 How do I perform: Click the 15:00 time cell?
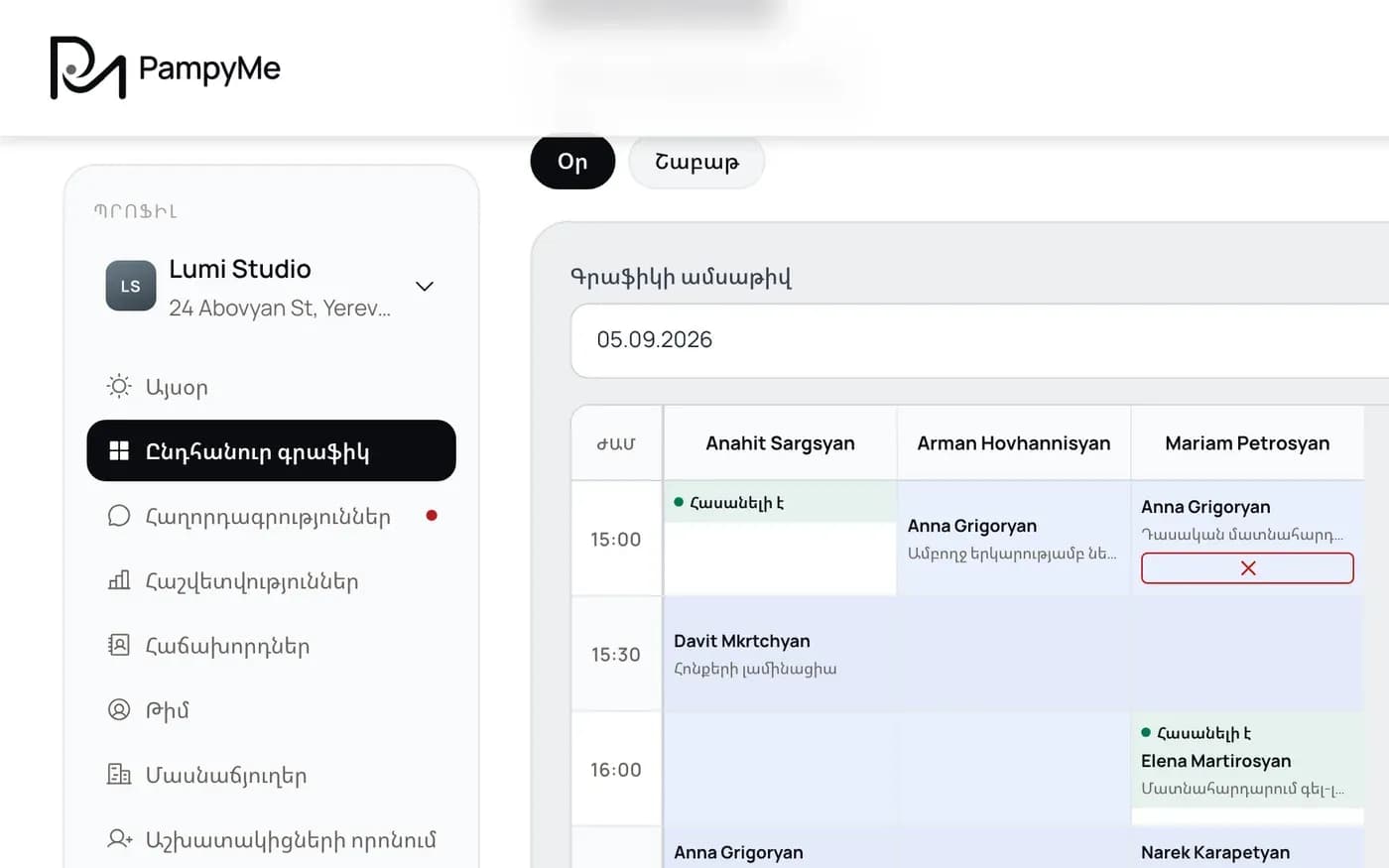(x=616, y=539)
